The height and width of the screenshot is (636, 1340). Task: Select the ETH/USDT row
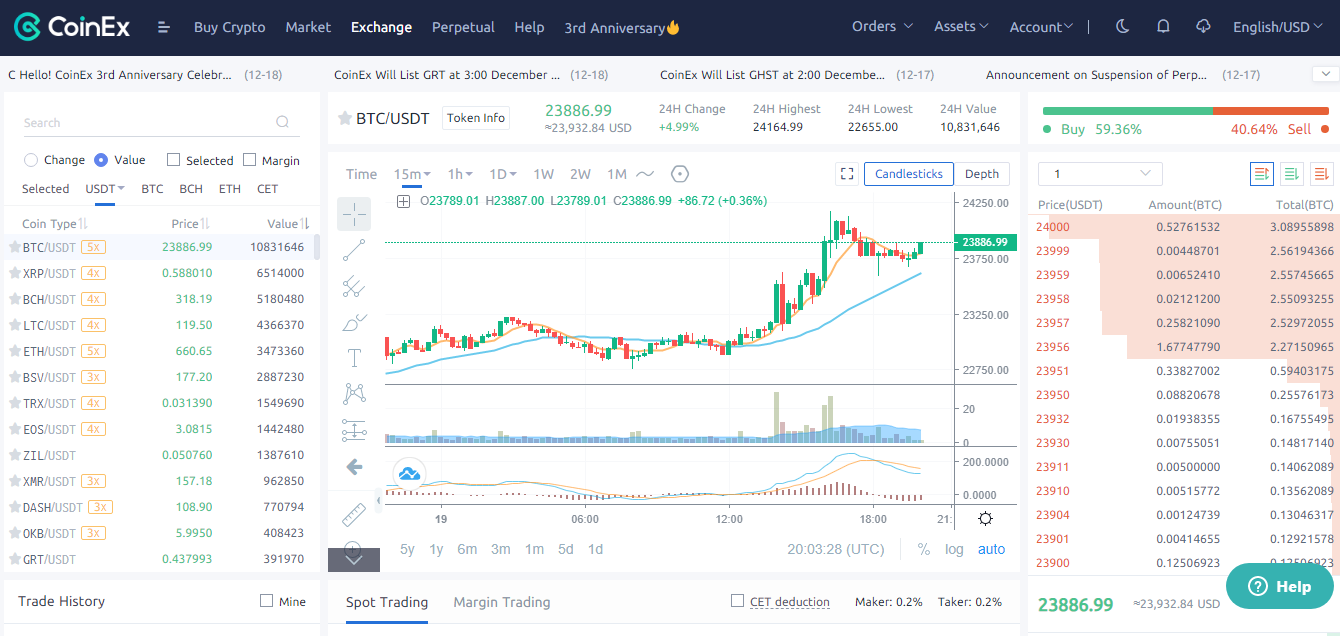point(162,351)
